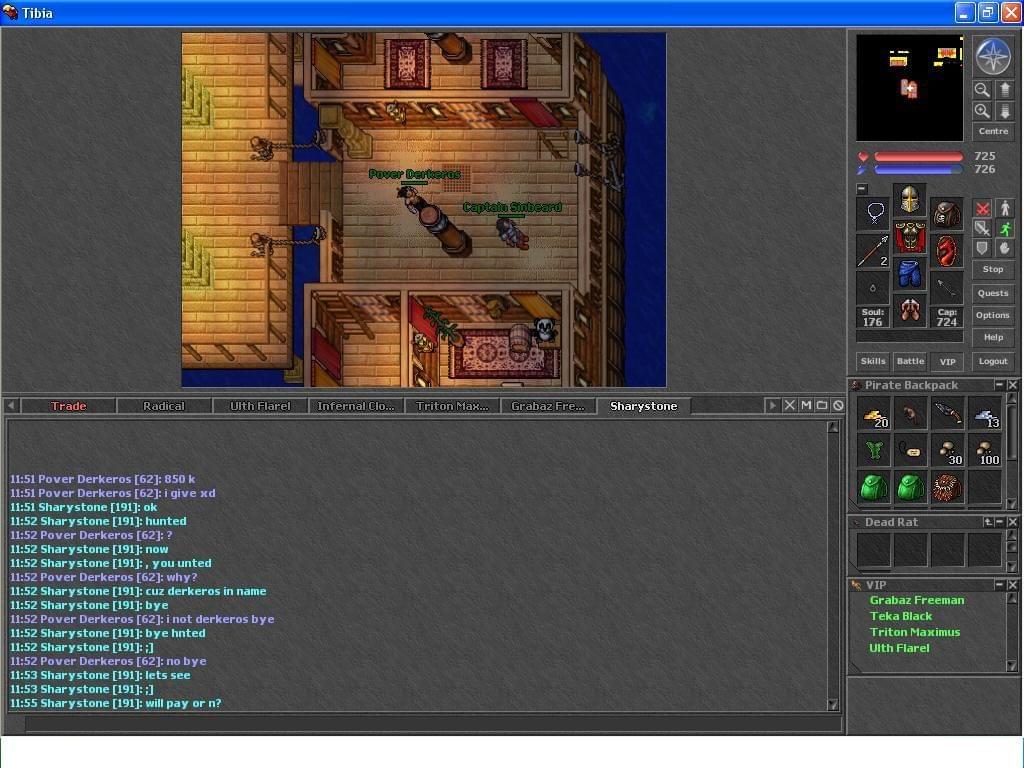
Task: Select the spear in the weapon slot
Action: [873, 250]
